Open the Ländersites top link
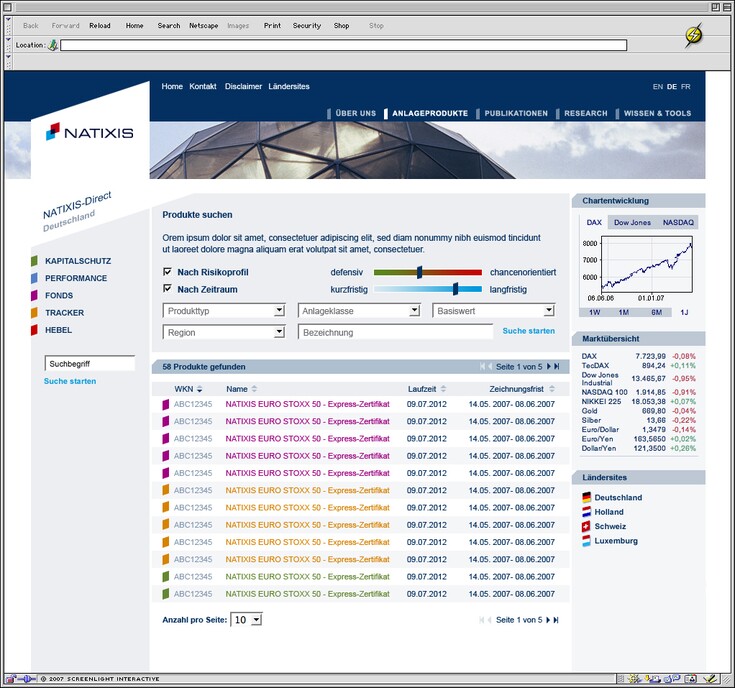735x688 pixels. (x=289, y=86)
